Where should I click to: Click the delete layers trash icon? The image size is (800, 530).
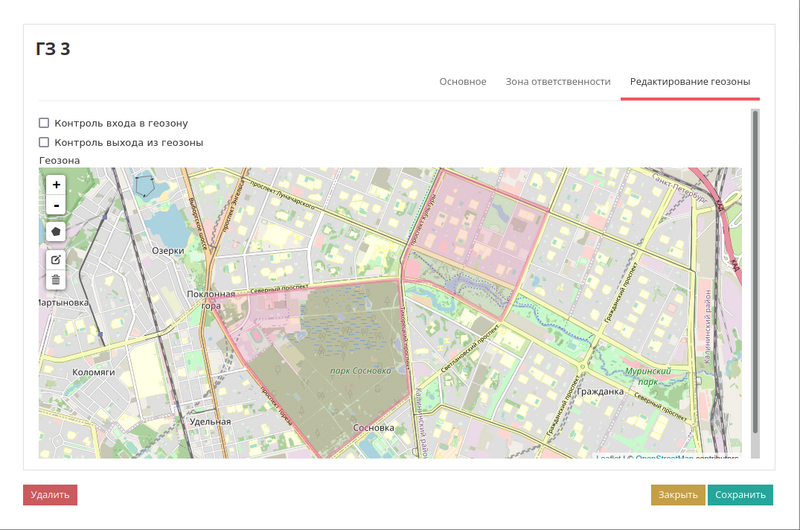[x=56, y=280]
